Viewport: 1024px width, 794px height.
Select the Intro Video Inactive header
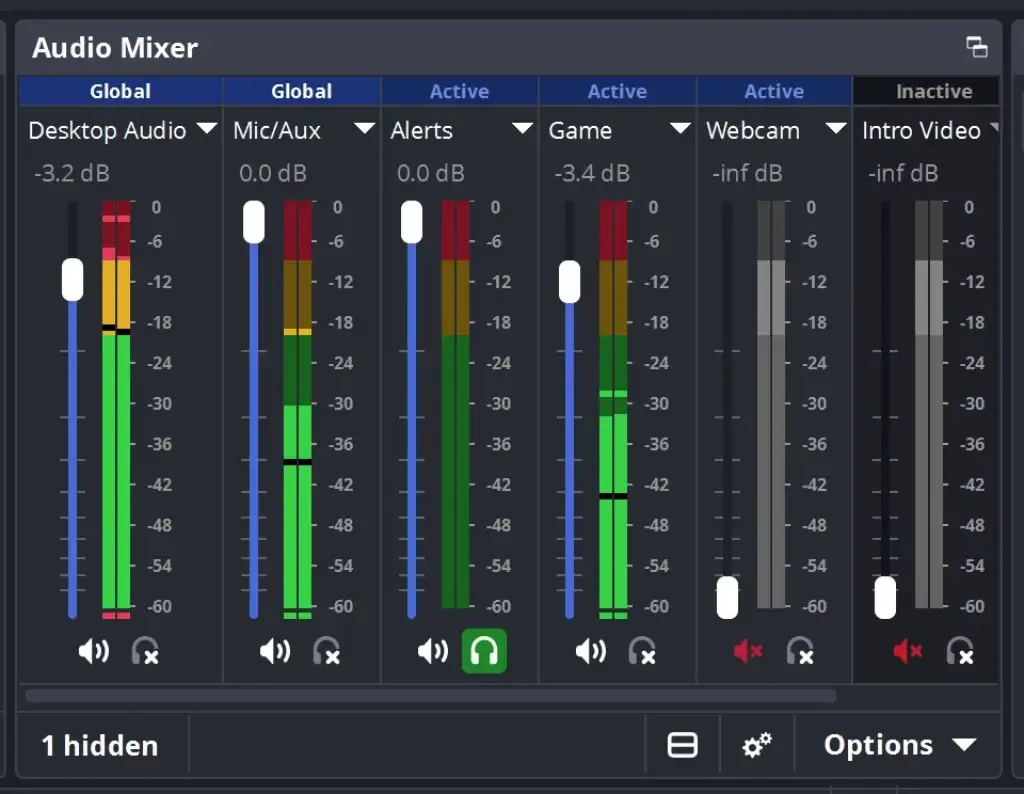926,91
